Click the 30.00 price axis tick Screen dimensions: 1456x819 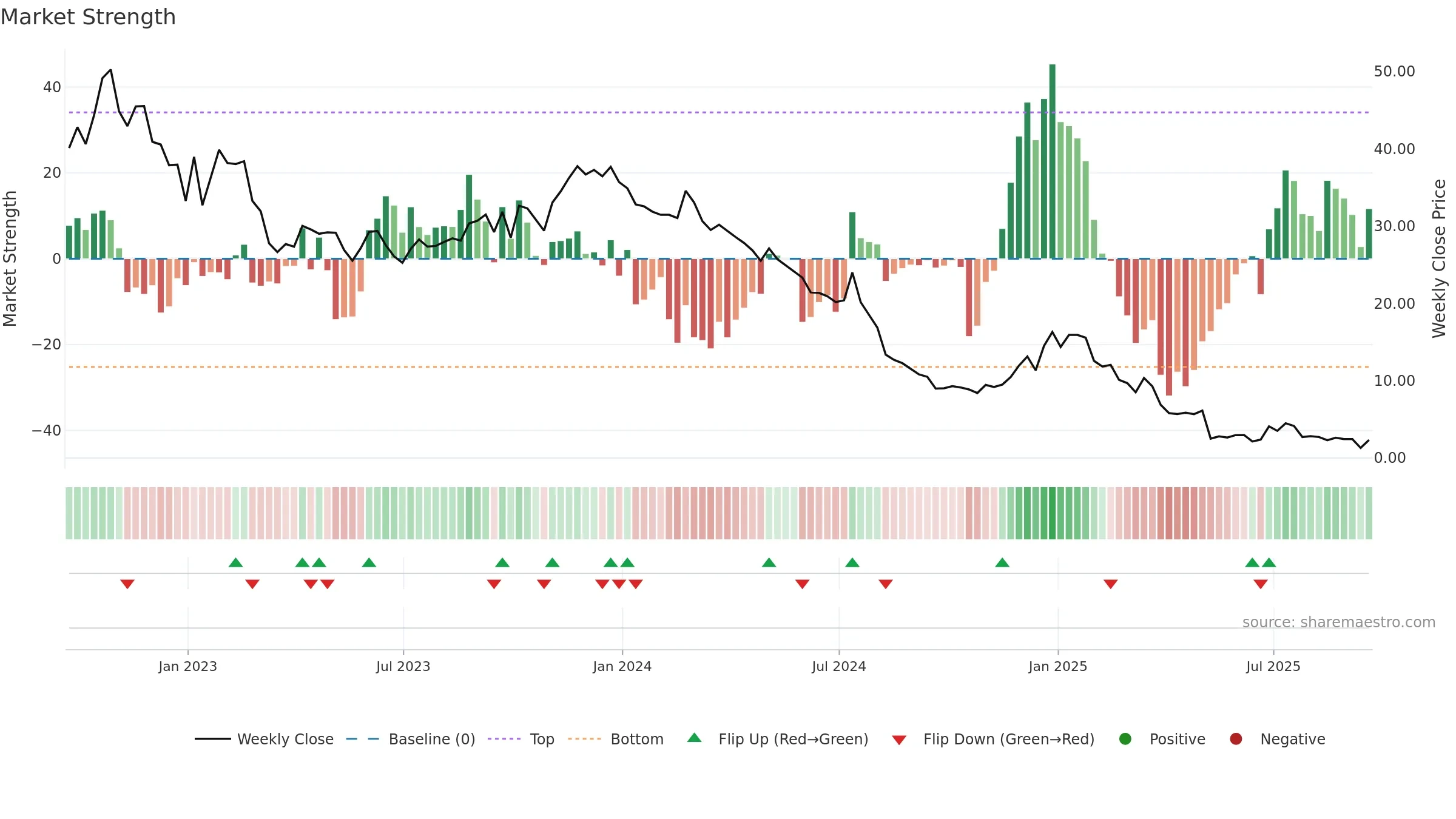tap(1395, 226)
